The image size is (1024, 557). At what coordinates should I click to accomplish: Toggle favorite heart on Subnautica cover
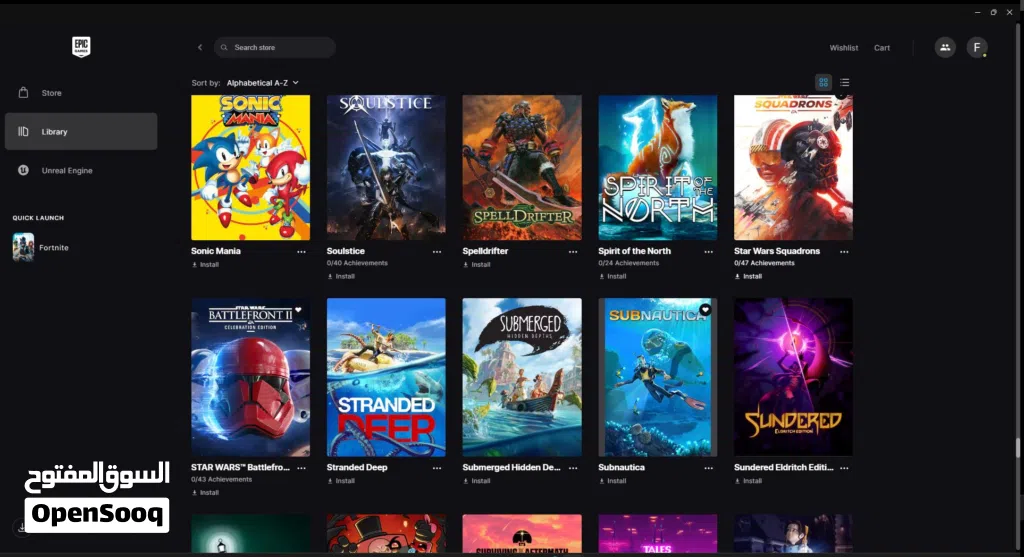(x=705, y=310)
